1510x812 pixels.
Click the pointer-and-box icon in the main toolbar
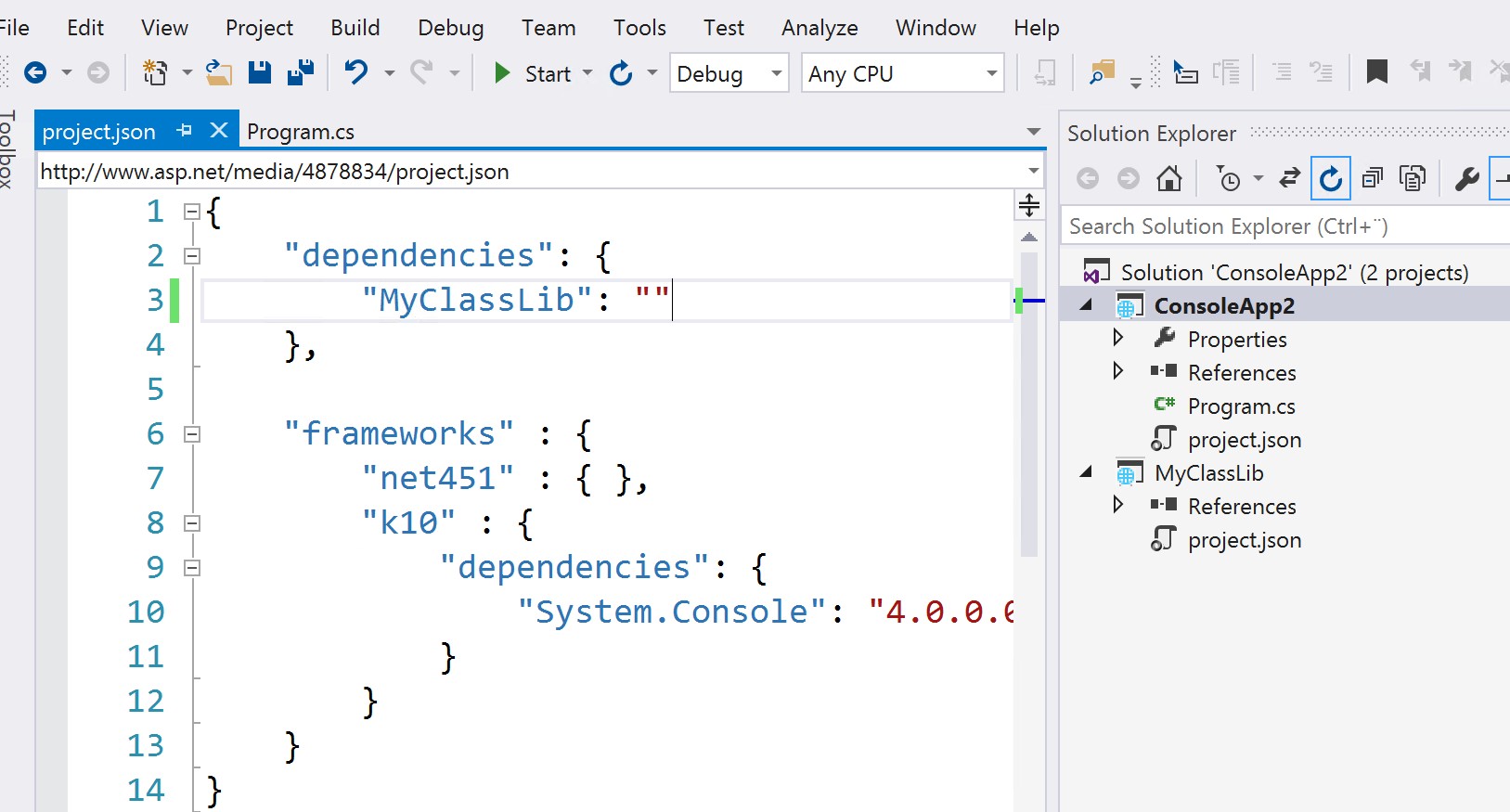click(1185, 72)
